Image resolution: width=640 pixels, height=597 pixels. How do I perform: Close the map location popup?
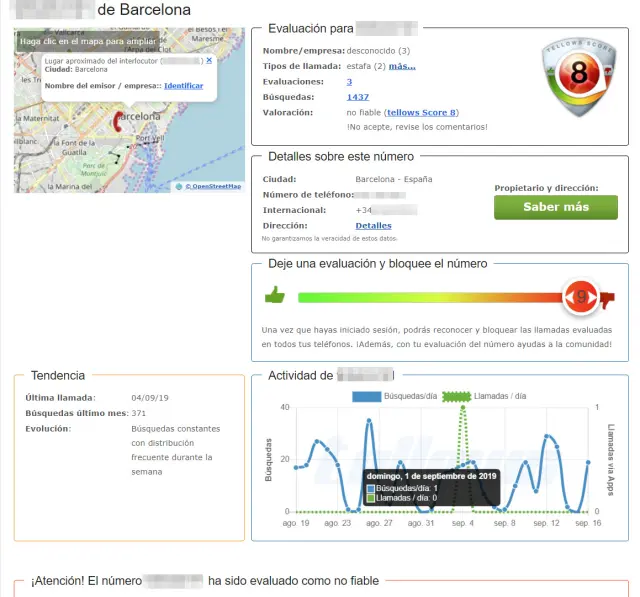point(208,60)
